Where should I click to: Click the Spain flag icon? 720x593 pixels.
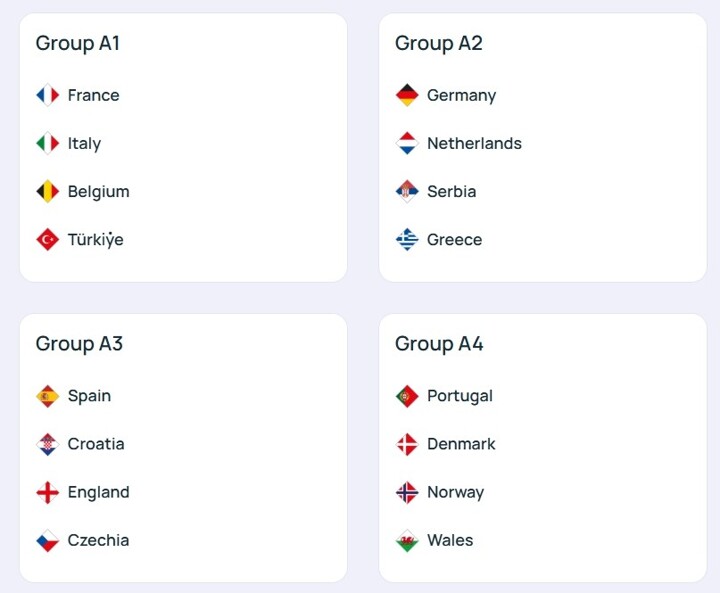click(x=47, y=396)
